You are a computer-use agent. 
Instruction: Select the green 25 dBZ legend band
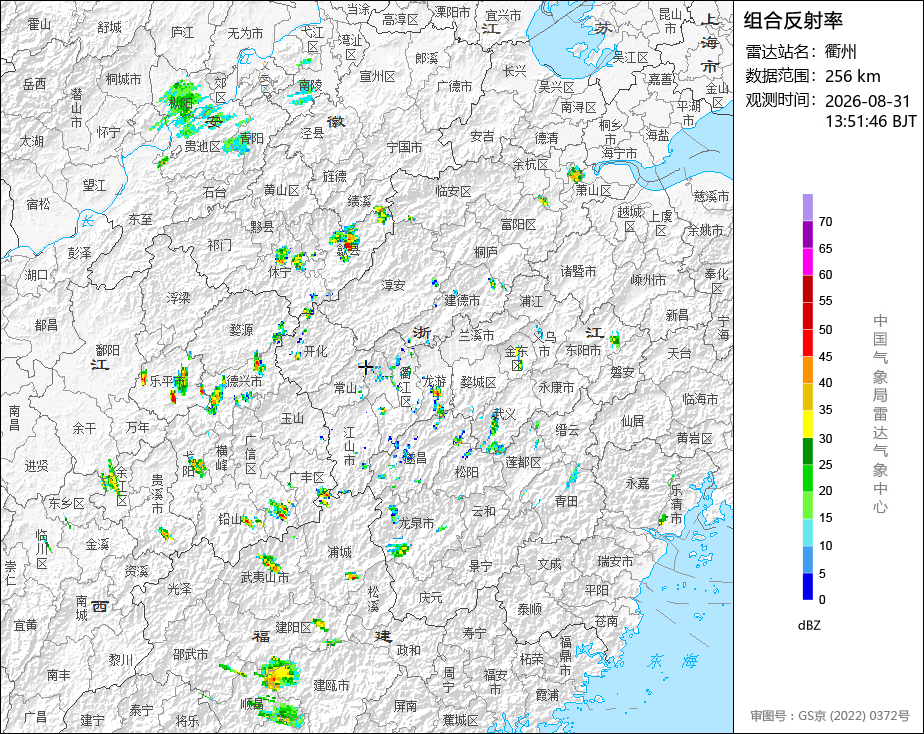(x=807, y=451)
